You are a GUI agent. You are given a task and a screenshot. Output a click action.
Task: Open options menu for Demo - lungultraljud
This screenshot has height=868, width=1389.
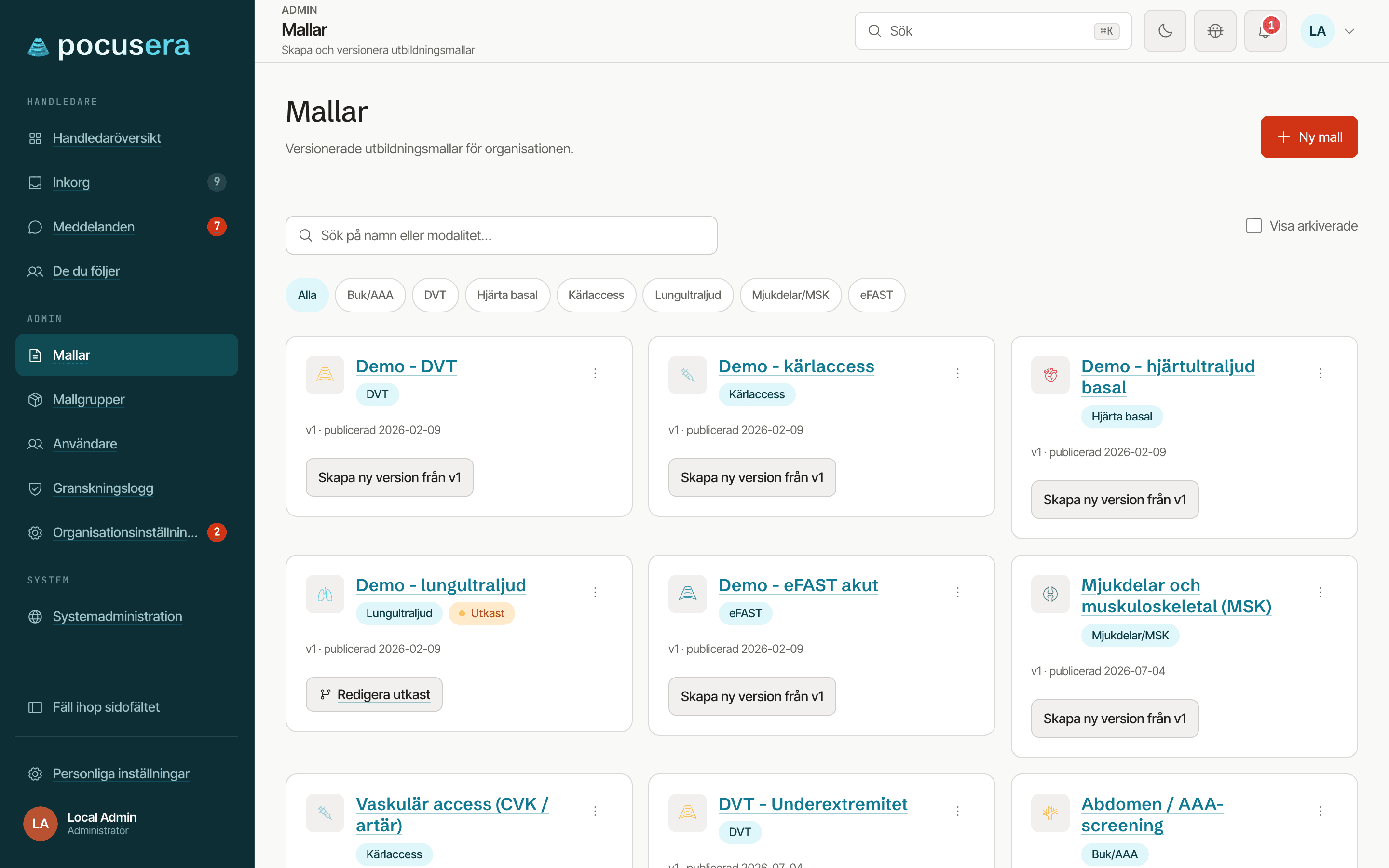pos(595,592)
